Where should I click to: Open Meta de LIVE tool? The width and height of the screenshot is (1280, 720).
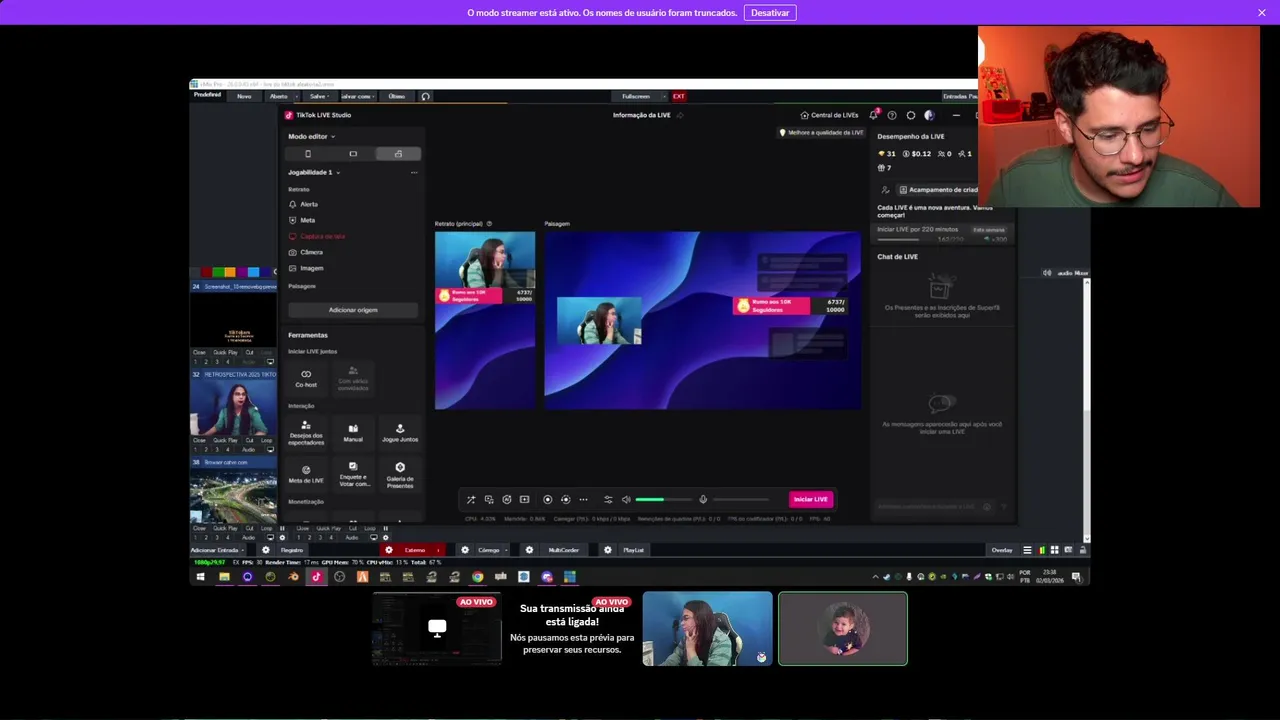point(306,473)
